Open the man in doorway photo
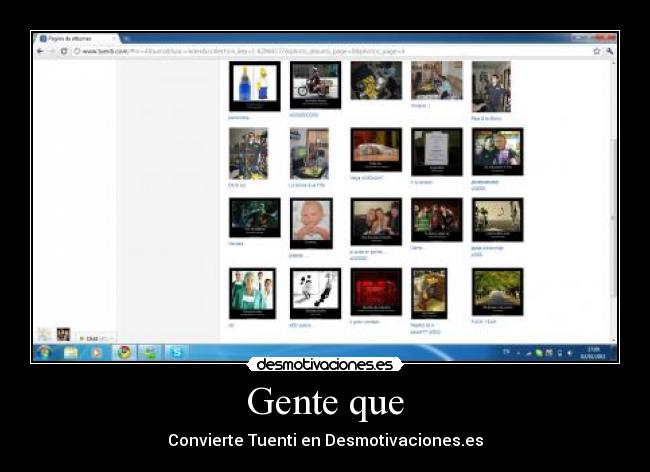The width and height of the screenshot is (650, 472). tap(491, 87)
